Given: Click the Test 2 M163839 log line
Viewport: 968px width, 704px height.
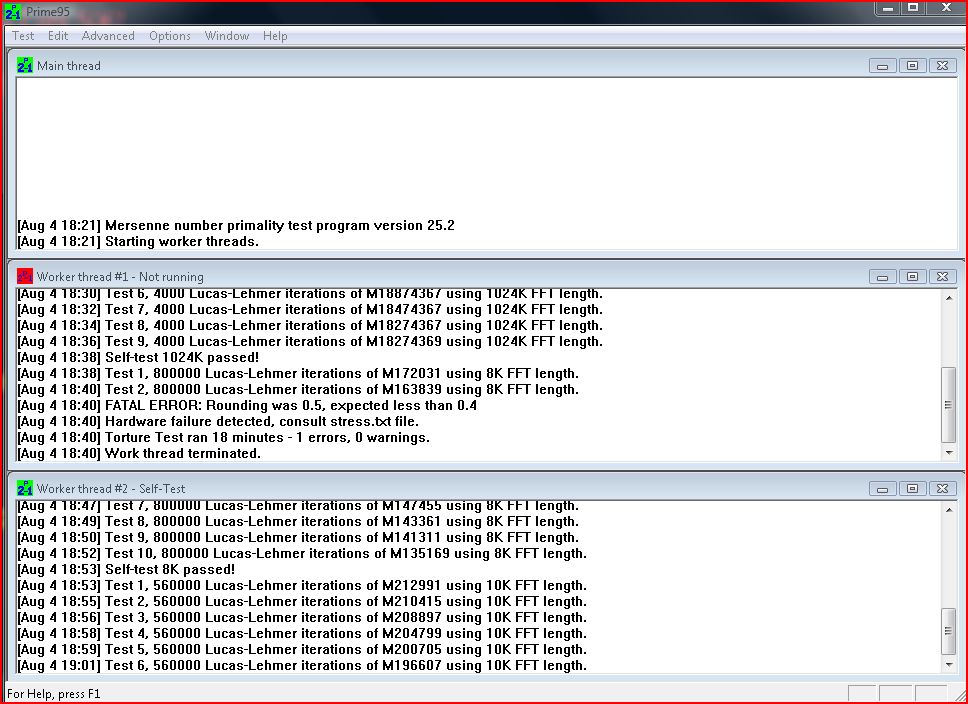Looking at the screenshot, I should click(298, 390).
